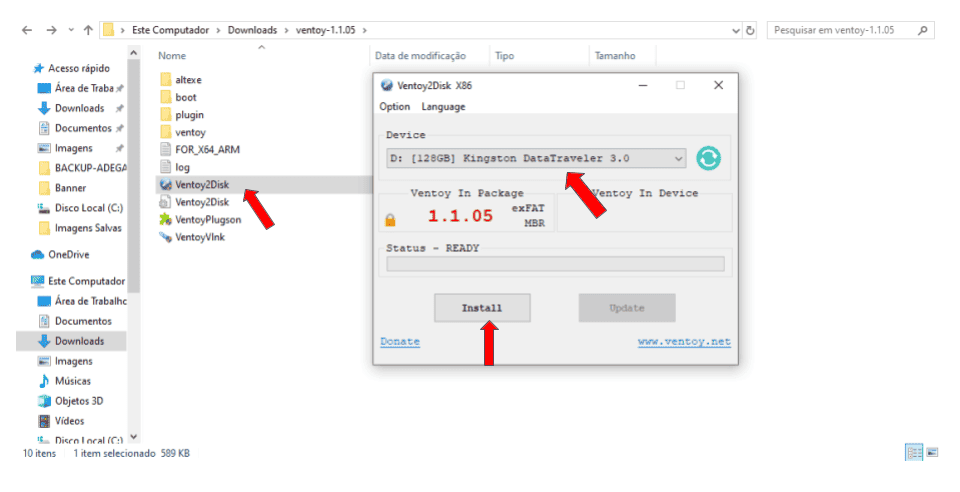The height and width of the screenshot is (492, 960).
Task: Click the sidebar scrollbar up arrow
Action: (133, 54)
